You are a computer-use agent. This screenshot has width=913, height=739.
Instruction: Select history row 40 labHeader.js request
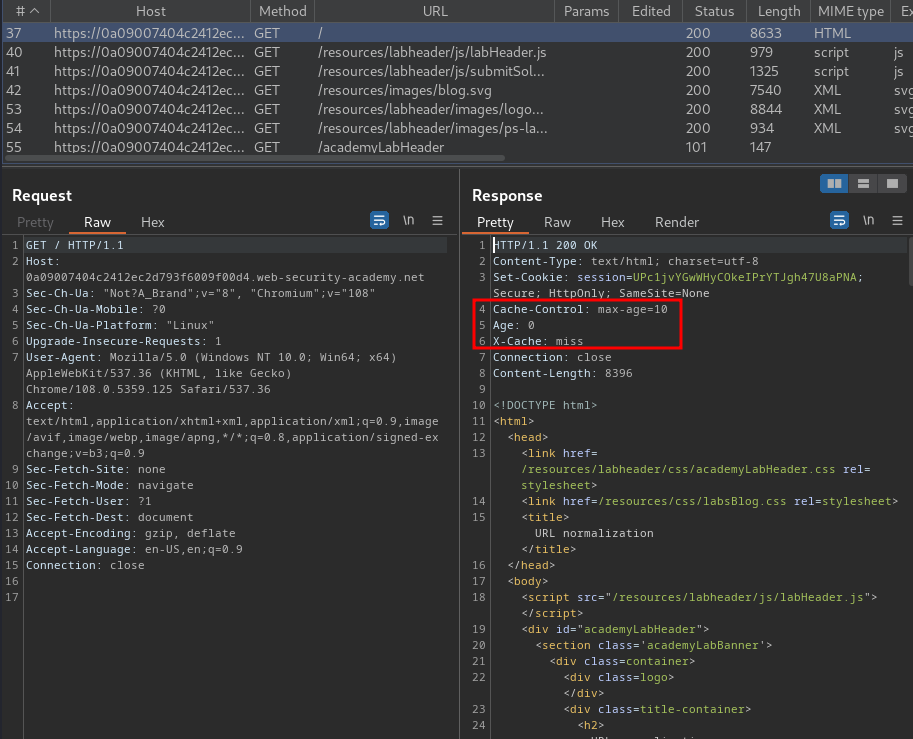click(x=456, y=52)
